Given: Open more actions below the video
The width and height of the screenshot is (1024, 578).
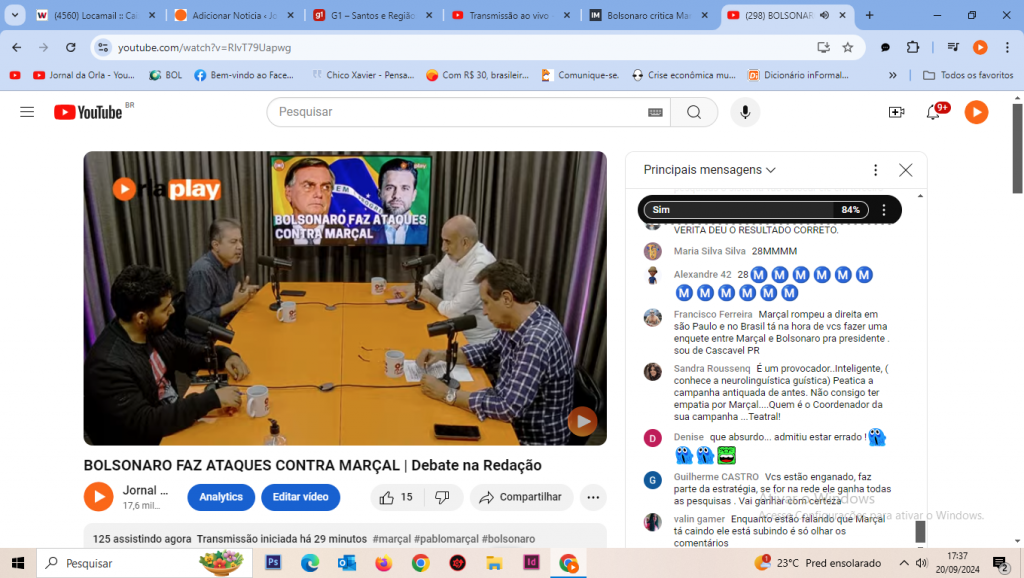Looking at the screenshot, I should coord(593,497).
